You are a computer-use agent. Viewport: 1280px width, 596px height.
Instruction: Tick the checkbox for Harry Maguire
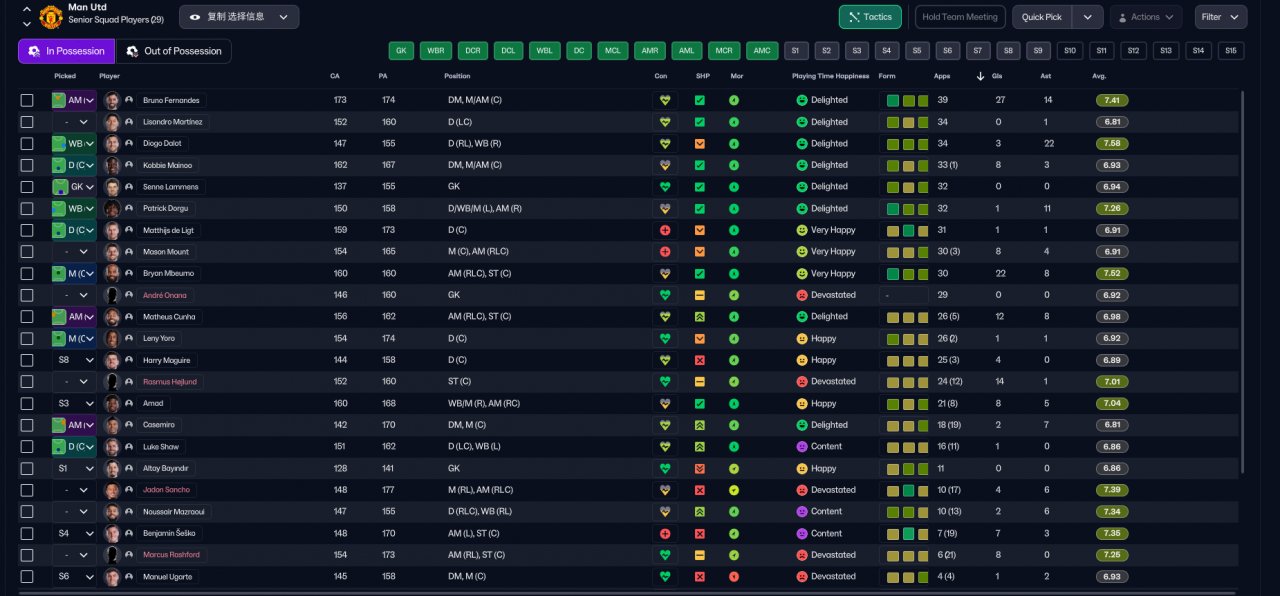(x=27, y=360)
